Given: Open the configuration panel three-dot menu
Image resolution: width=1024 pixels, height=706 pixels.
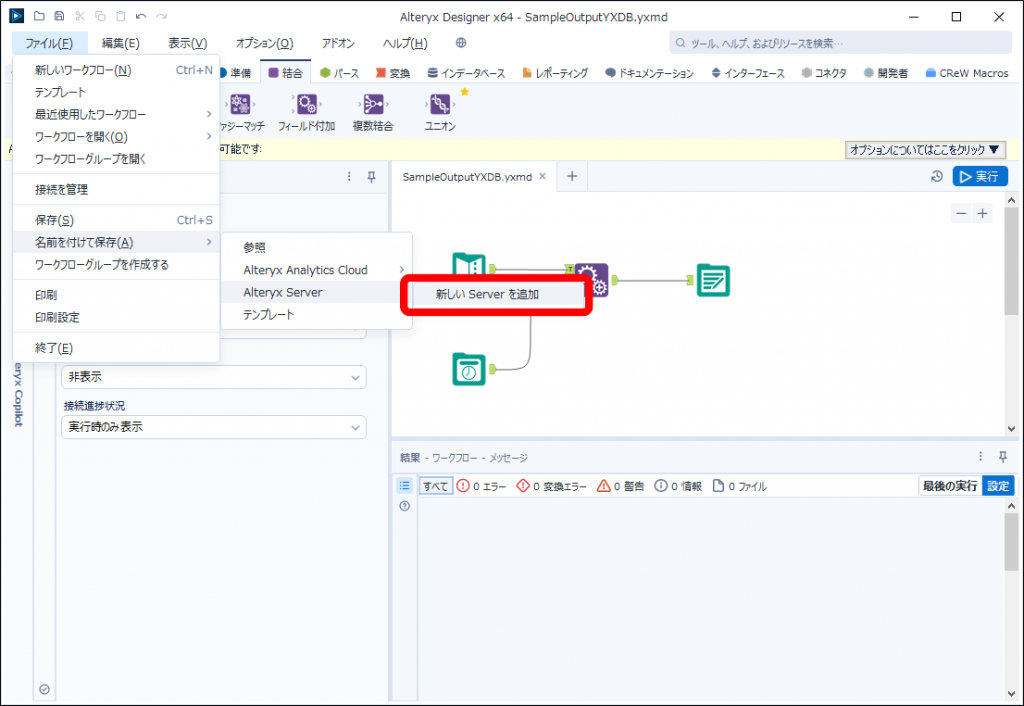Looking at the screenshot, I should pos(349,176).
